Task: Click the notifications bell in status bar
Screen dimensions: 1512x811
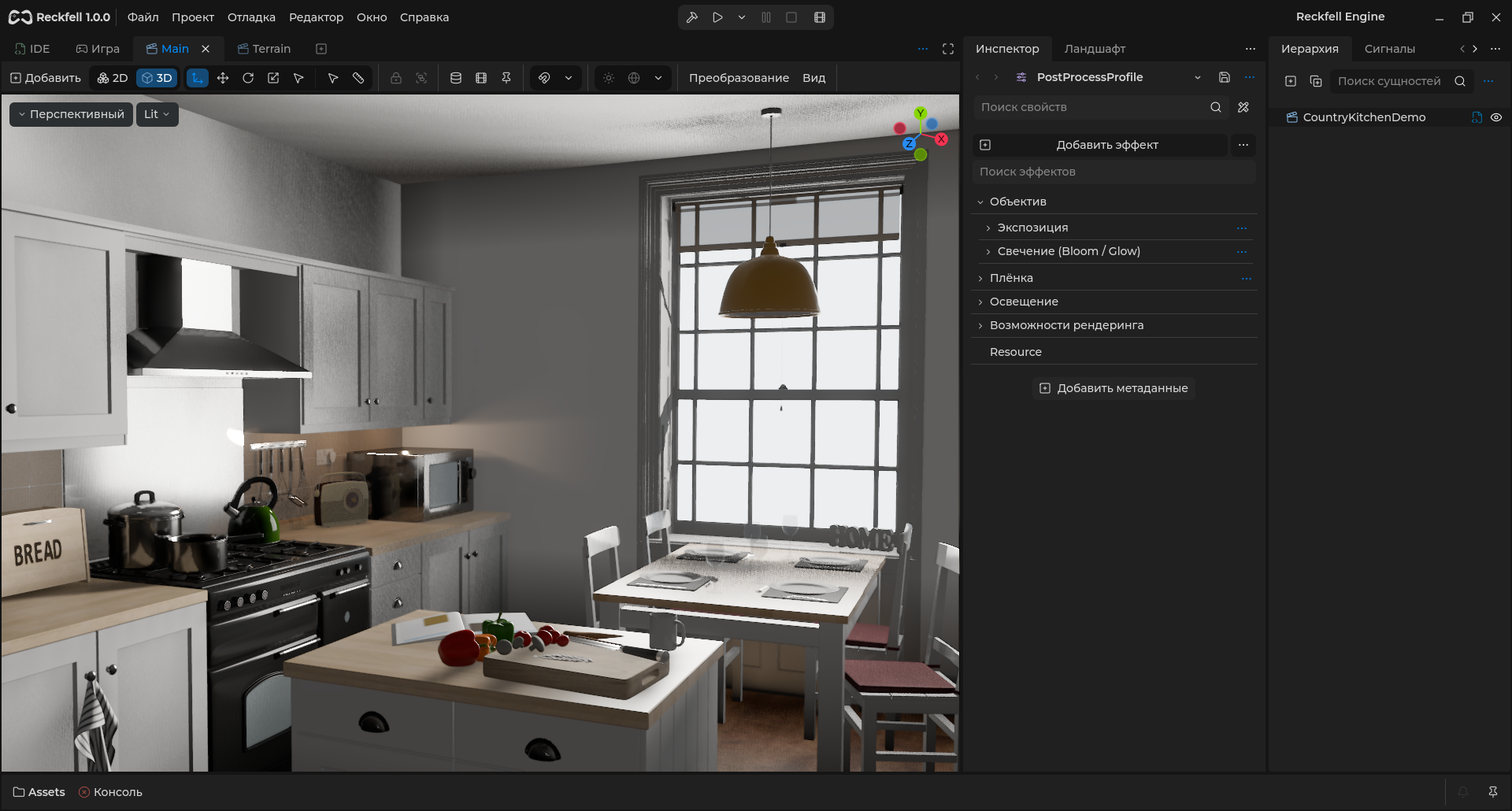Action: (x=1463, y=792)
